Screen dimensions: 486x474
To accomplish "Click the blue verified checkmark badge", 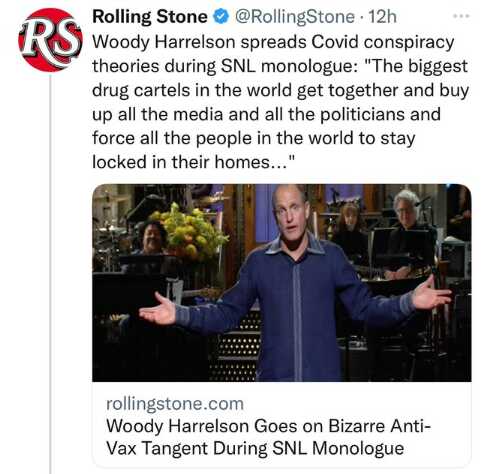I will 221,16.
